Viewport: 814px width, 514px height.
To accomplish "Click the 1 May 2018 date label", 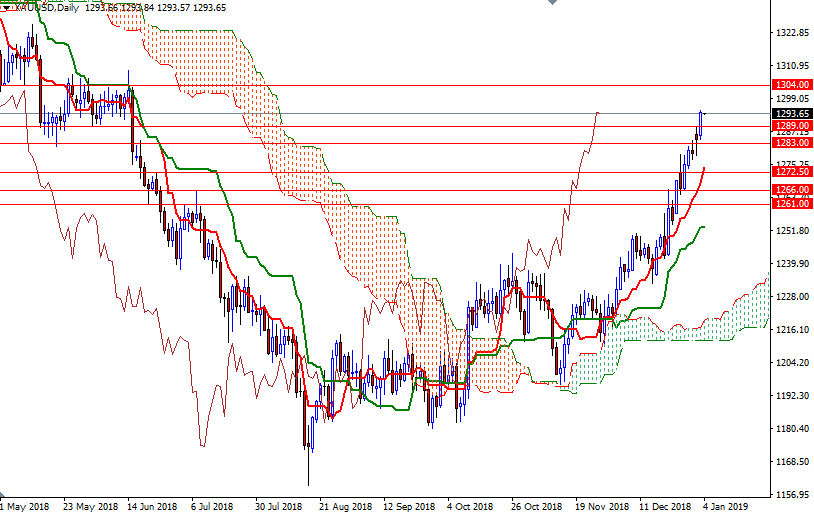I will pyautogui.click(x=26, y=507).
